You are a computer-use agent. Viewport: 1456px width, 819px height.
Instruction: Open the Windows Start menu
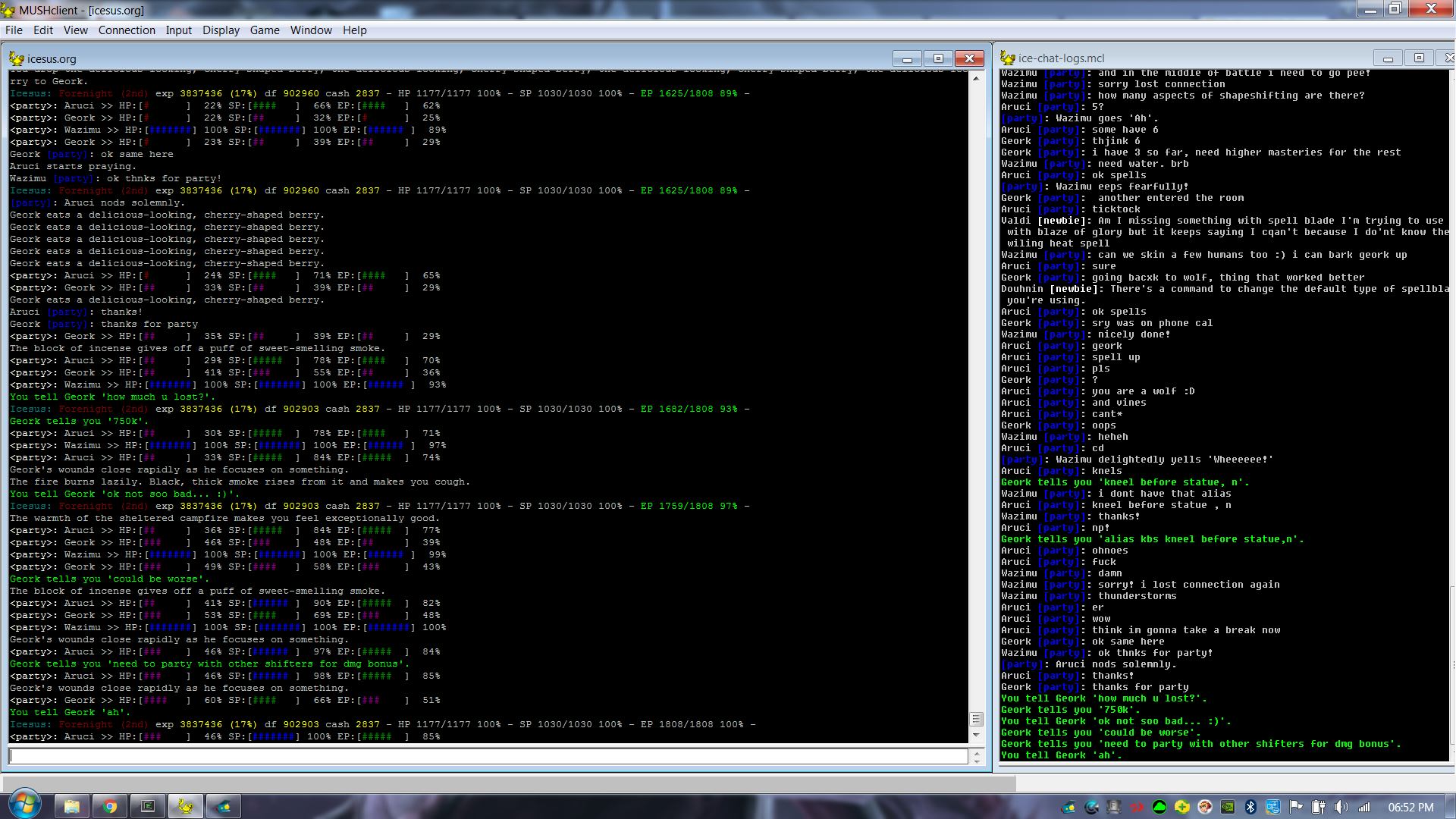tap(24, 805)
